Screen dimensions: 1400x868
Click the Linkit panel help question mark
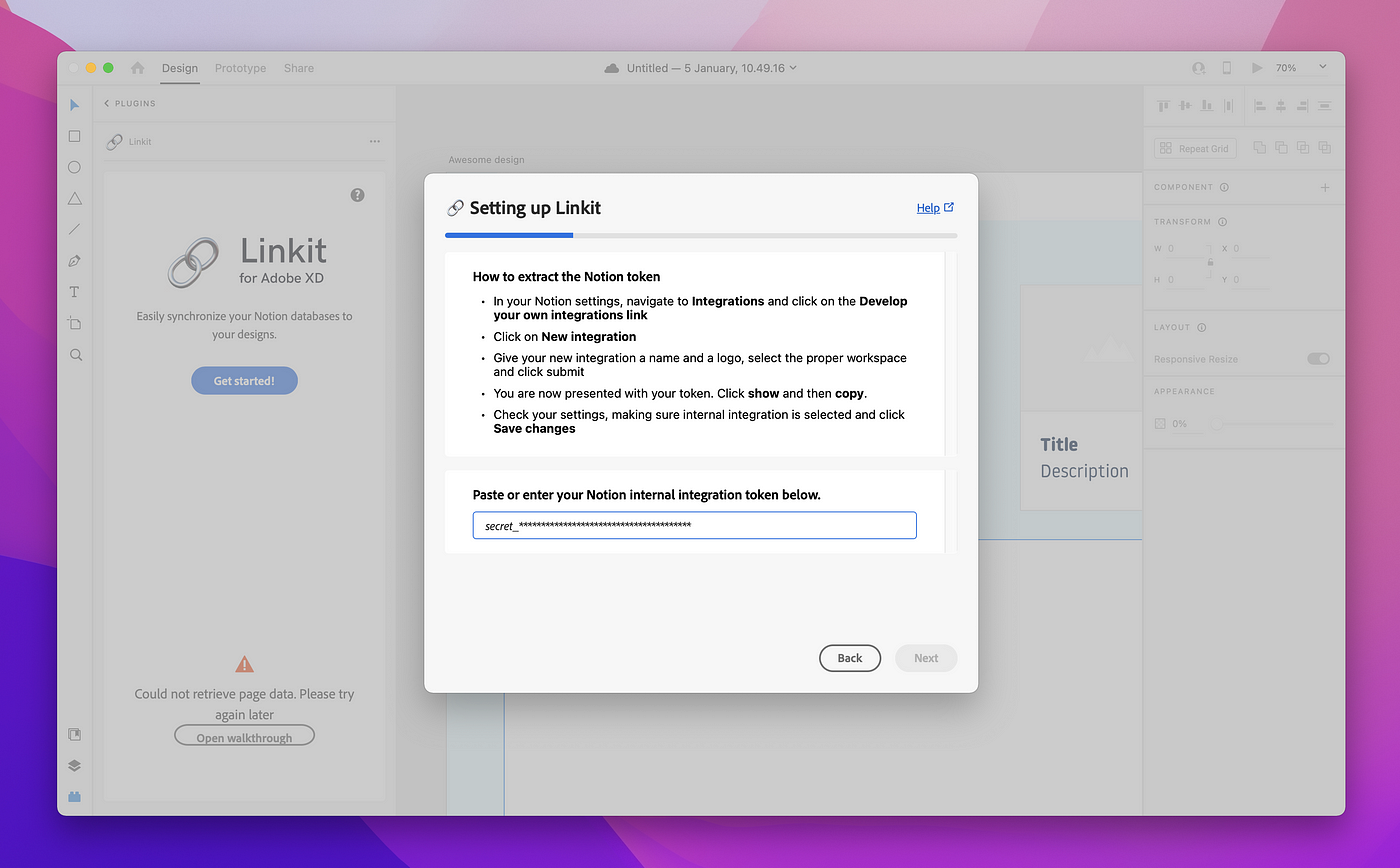358,195
